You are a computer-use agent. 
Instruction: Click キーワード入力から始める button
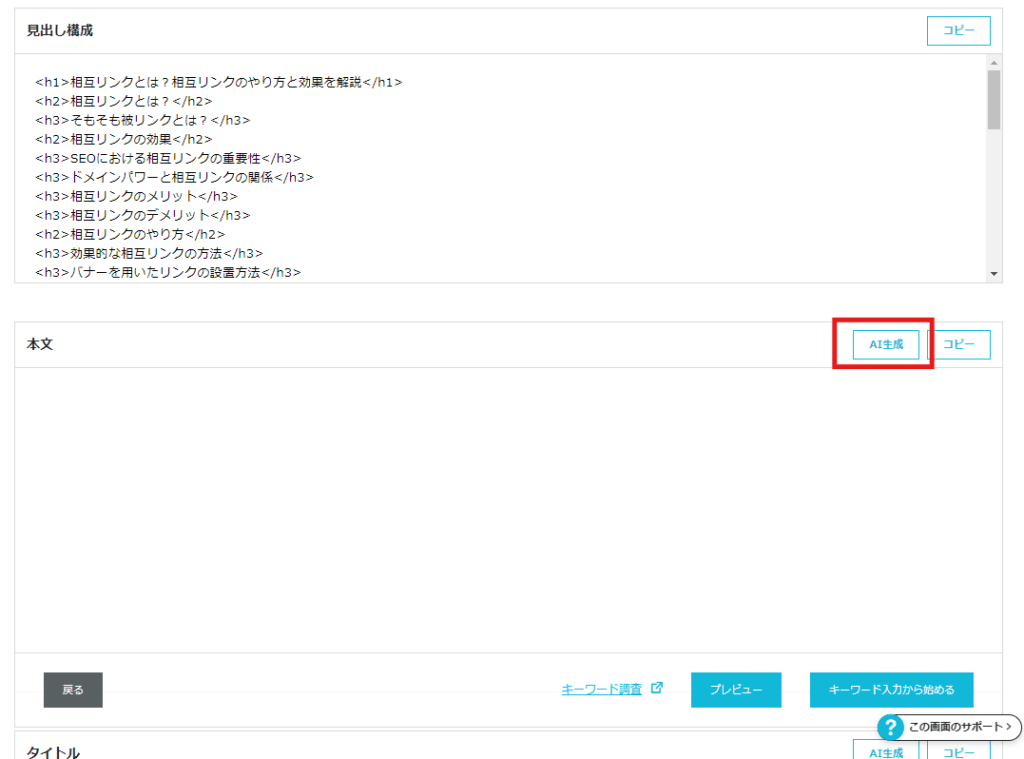pos(891,689)
